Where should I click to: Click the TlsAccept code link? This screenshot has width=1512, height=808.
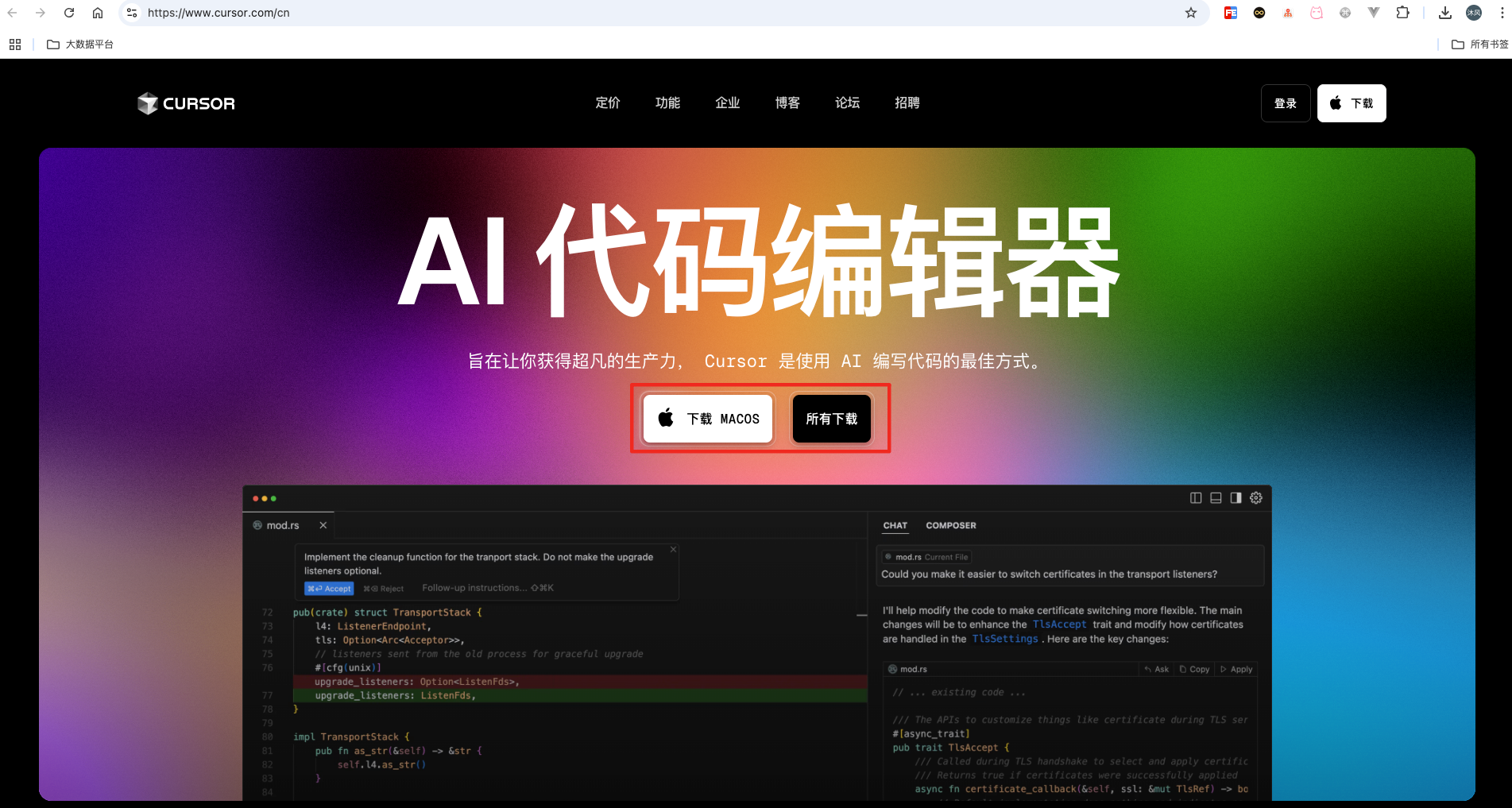click(1059, 624)
